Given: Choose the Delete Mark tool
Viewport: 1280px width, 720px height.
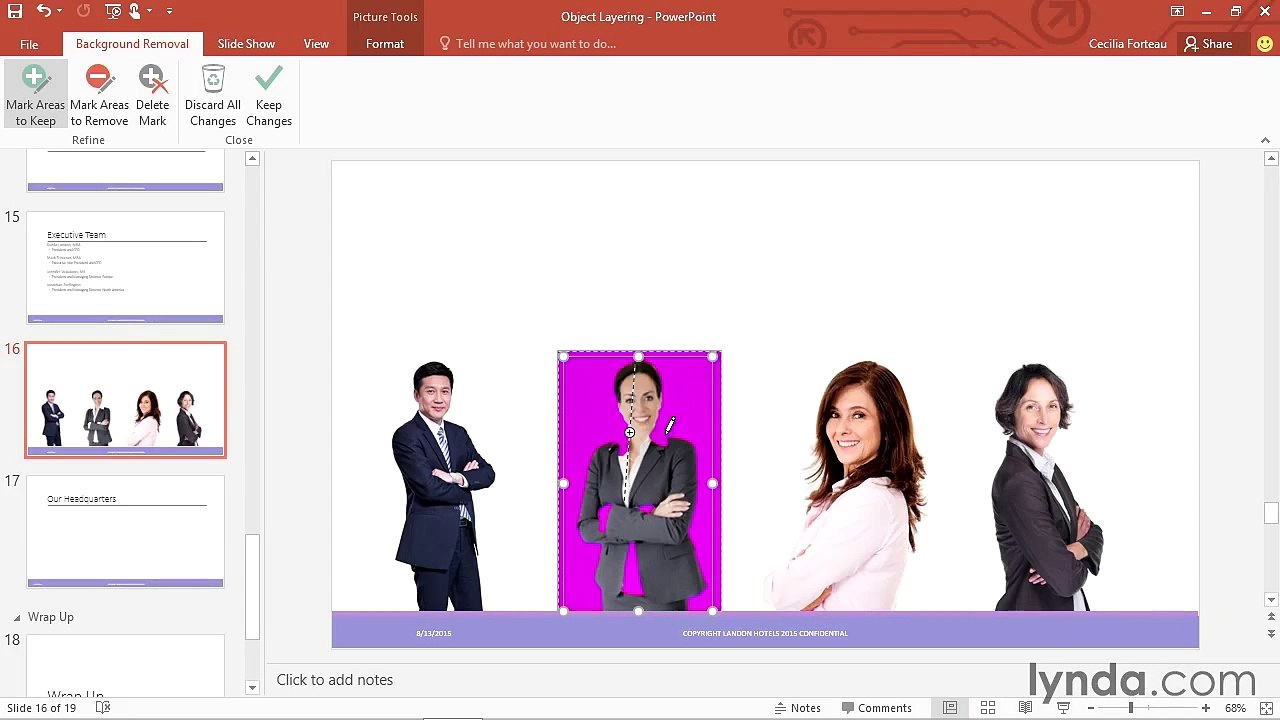Looking at the screenshot, I should point(152,95).
